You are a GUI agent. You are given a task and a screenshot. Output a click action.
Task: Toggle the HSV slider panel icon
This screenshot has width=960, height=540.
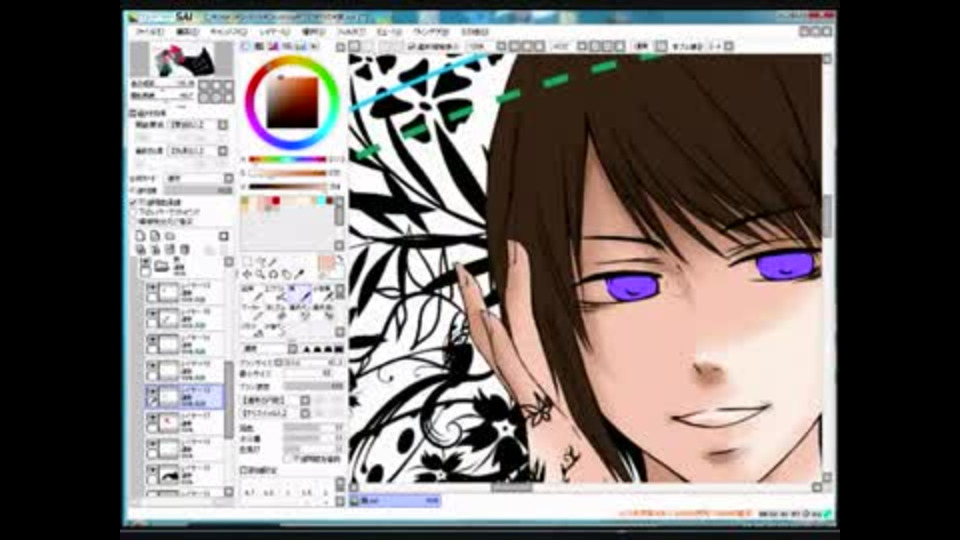tap(273, 47)
